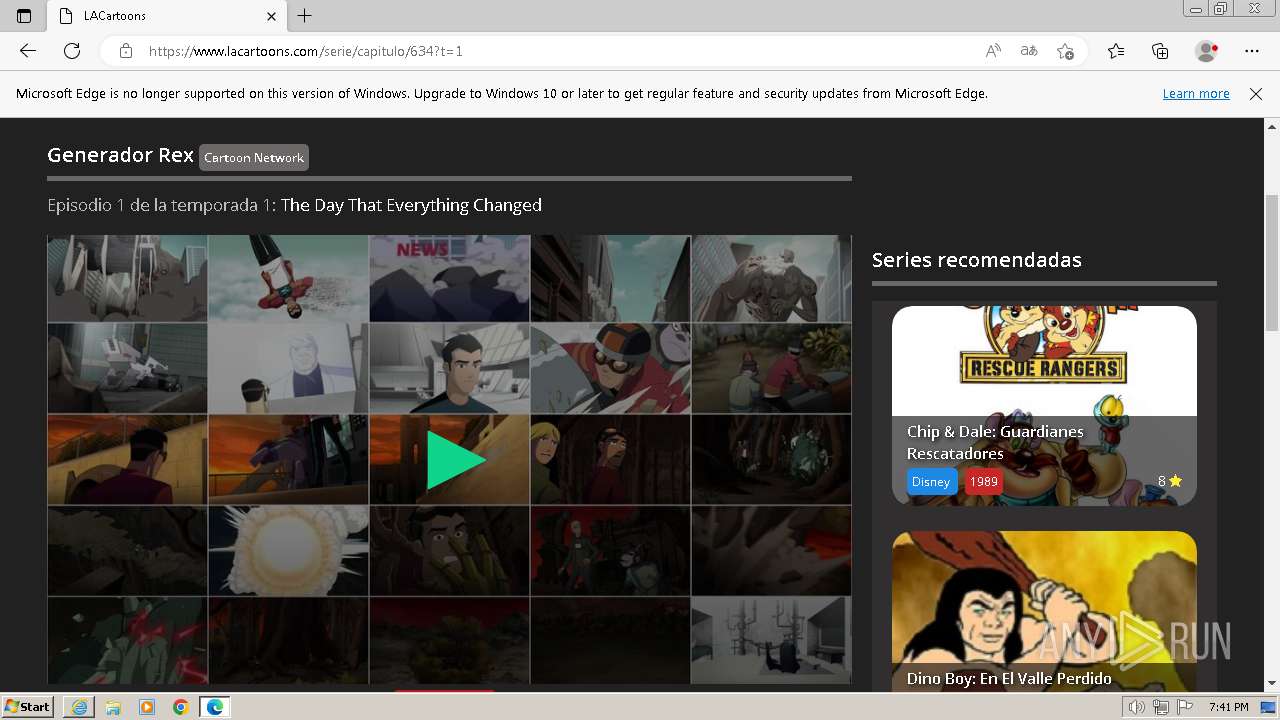Click the scrollbar up arrow
The image size is (1280, 720).
tap(1272, 127)
